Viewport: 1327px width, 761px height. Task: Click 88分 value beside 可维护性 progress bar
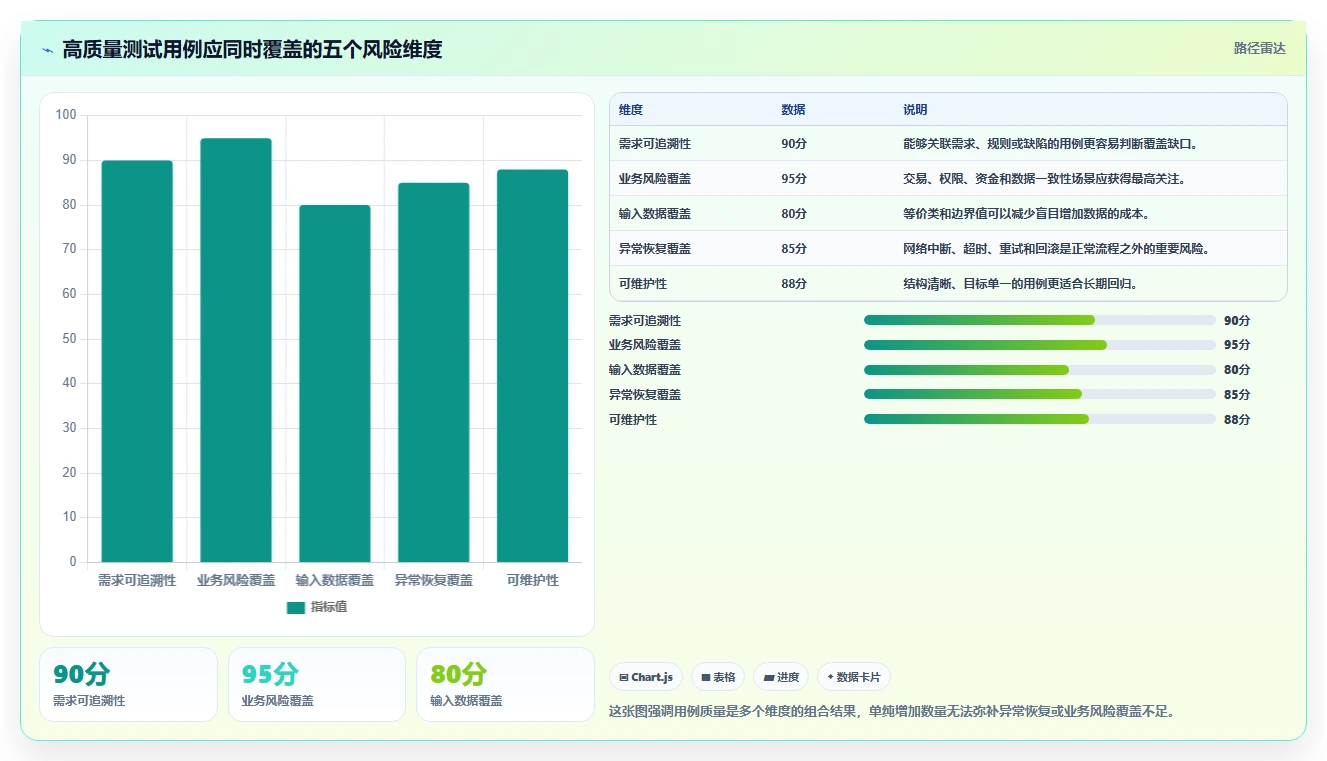coord(1237,420)
